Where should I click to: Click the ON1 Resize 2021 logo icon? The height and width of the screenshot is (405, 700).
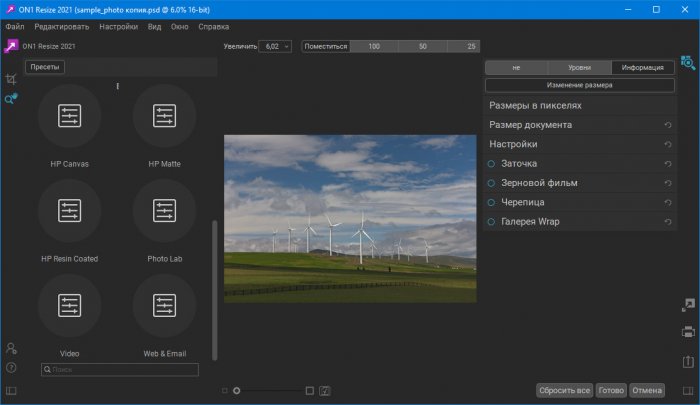coord(11,46)
